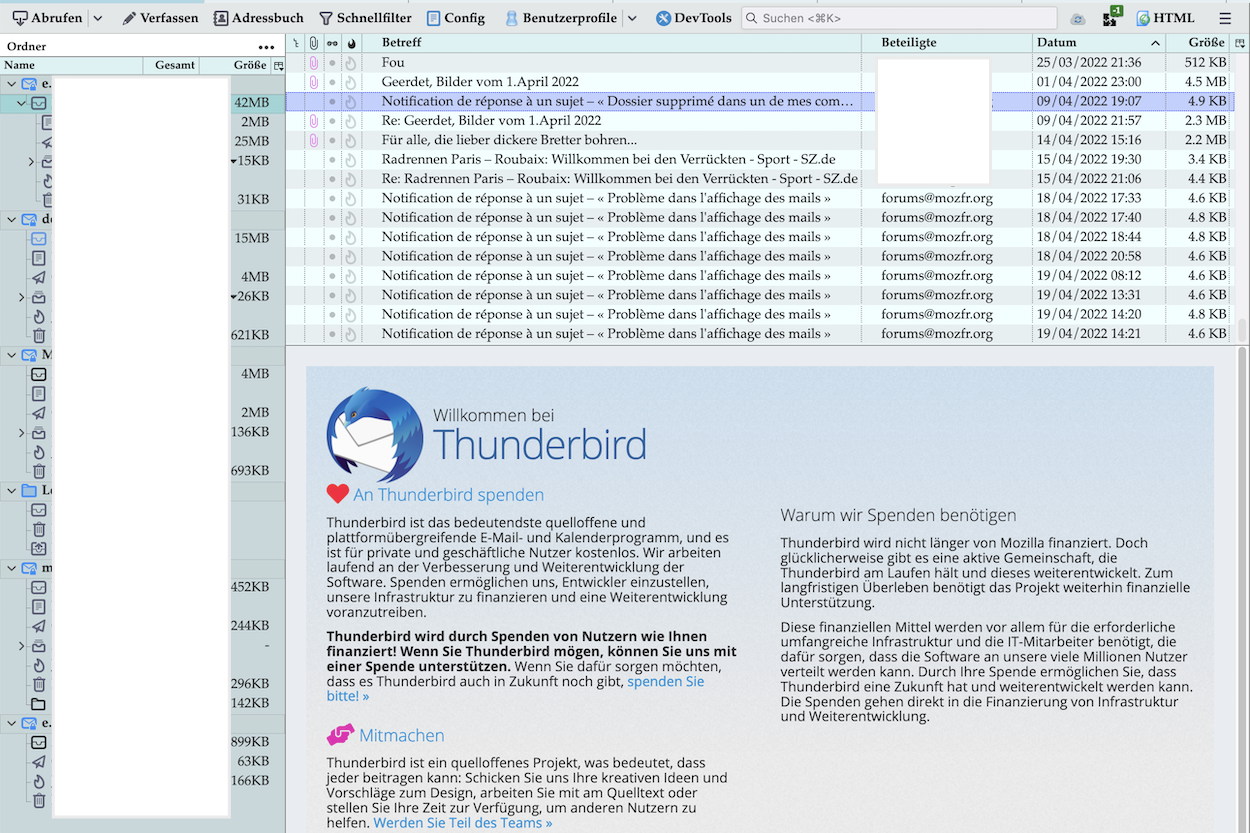Collapse the account starting with 'd'
This screenshot has height=833, width=1250.
click(x=11, y=219)
